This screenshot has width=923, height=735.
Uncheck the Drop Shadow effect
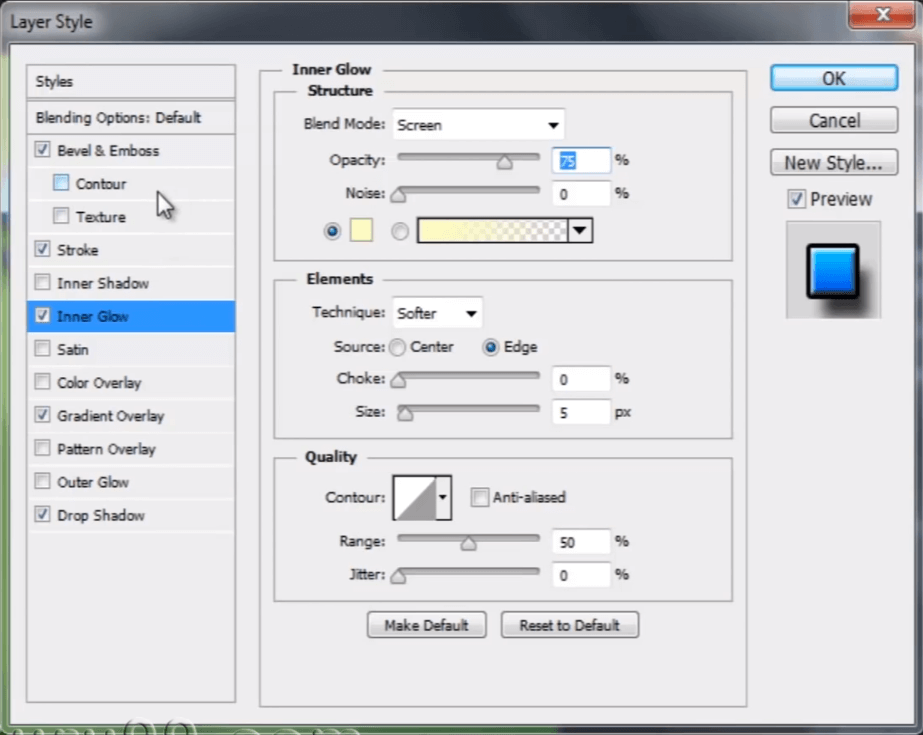(43, 515)
